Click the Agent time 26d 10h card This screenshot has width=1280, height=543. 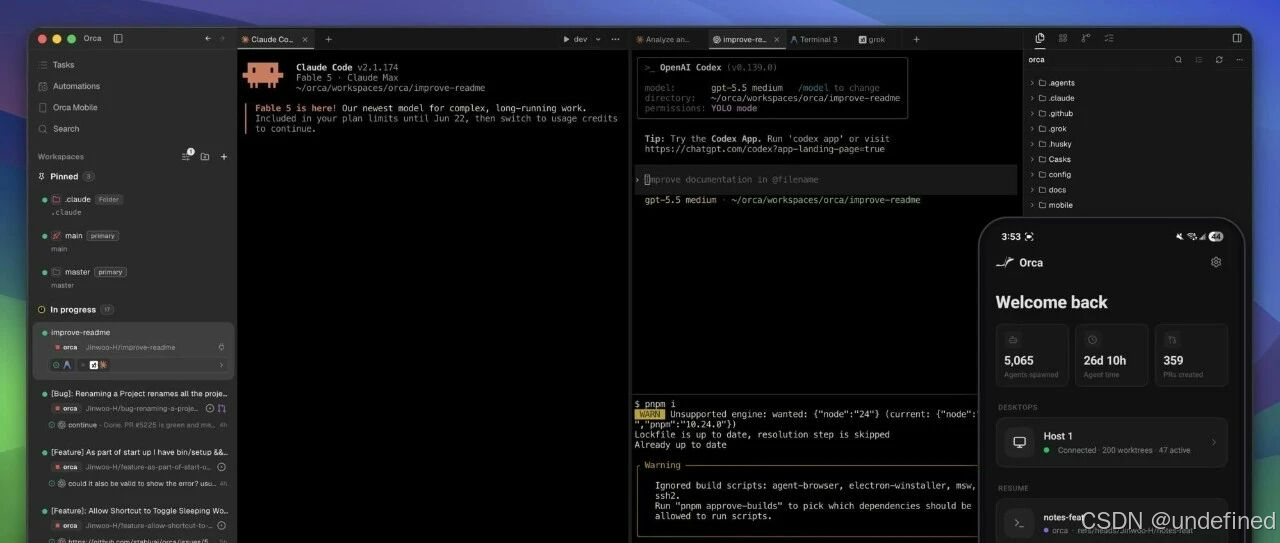tap(1111, 355)
